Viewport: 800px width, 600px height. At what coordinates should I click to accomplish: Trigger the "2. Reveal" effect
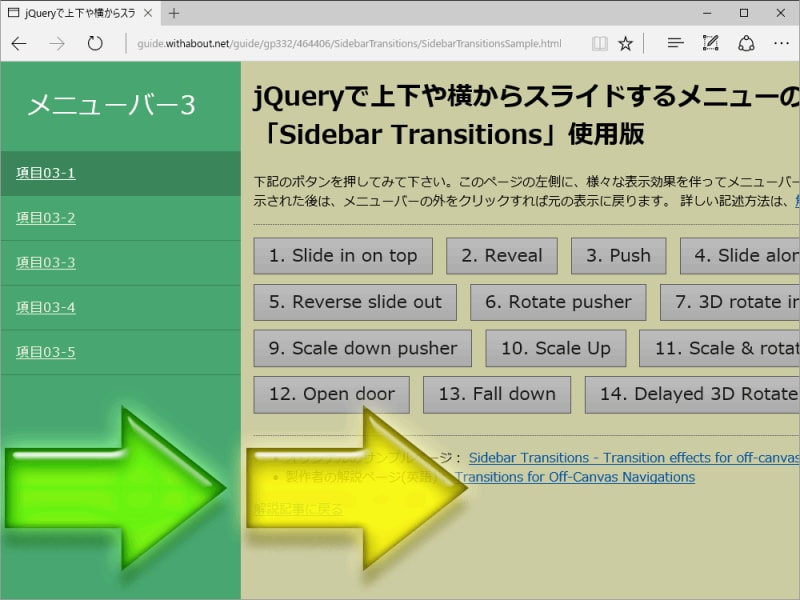coord(502,255)
